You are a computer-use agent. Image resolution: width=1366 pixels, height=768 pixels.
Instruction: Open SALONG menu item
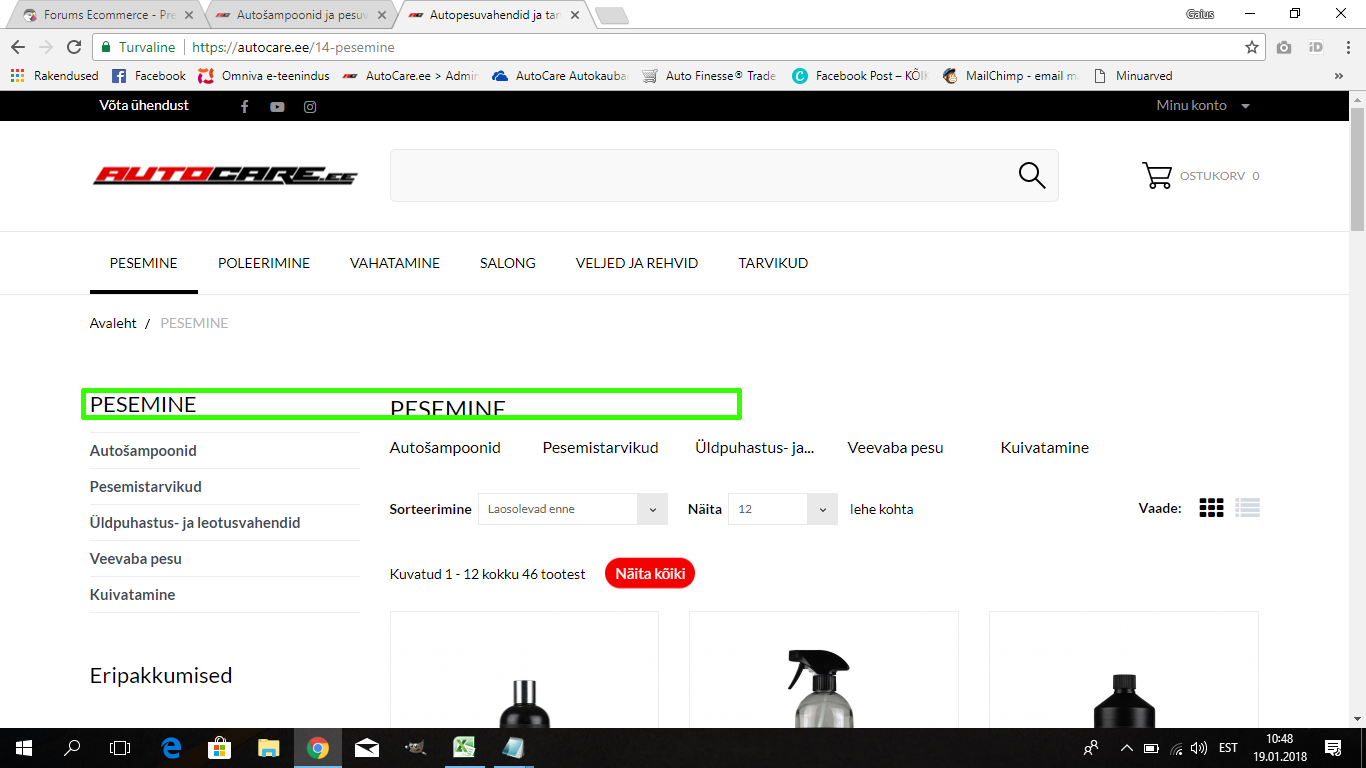click(x=508, y=263)
